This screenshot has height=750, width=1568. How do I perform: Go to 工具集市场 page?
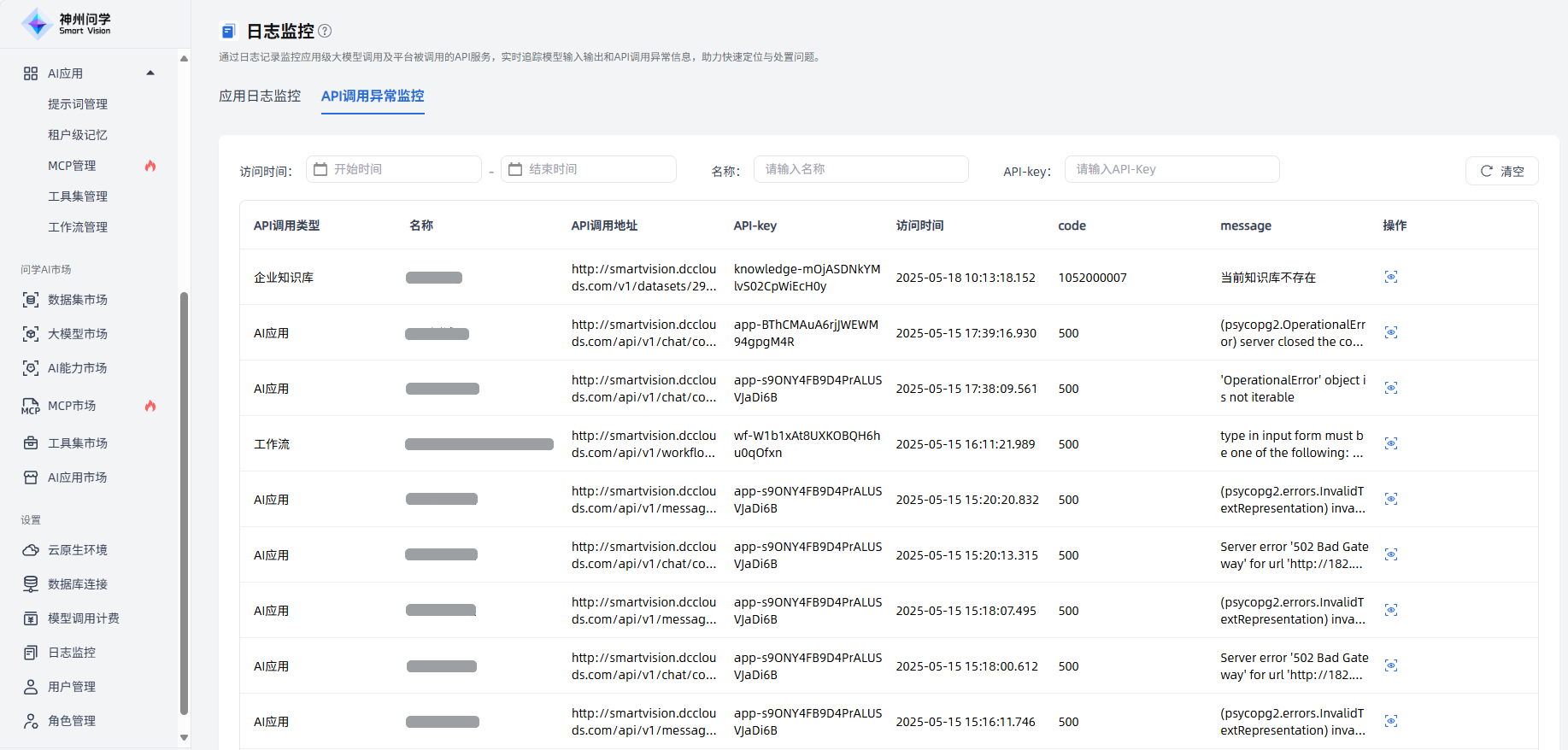coord(78,443)
